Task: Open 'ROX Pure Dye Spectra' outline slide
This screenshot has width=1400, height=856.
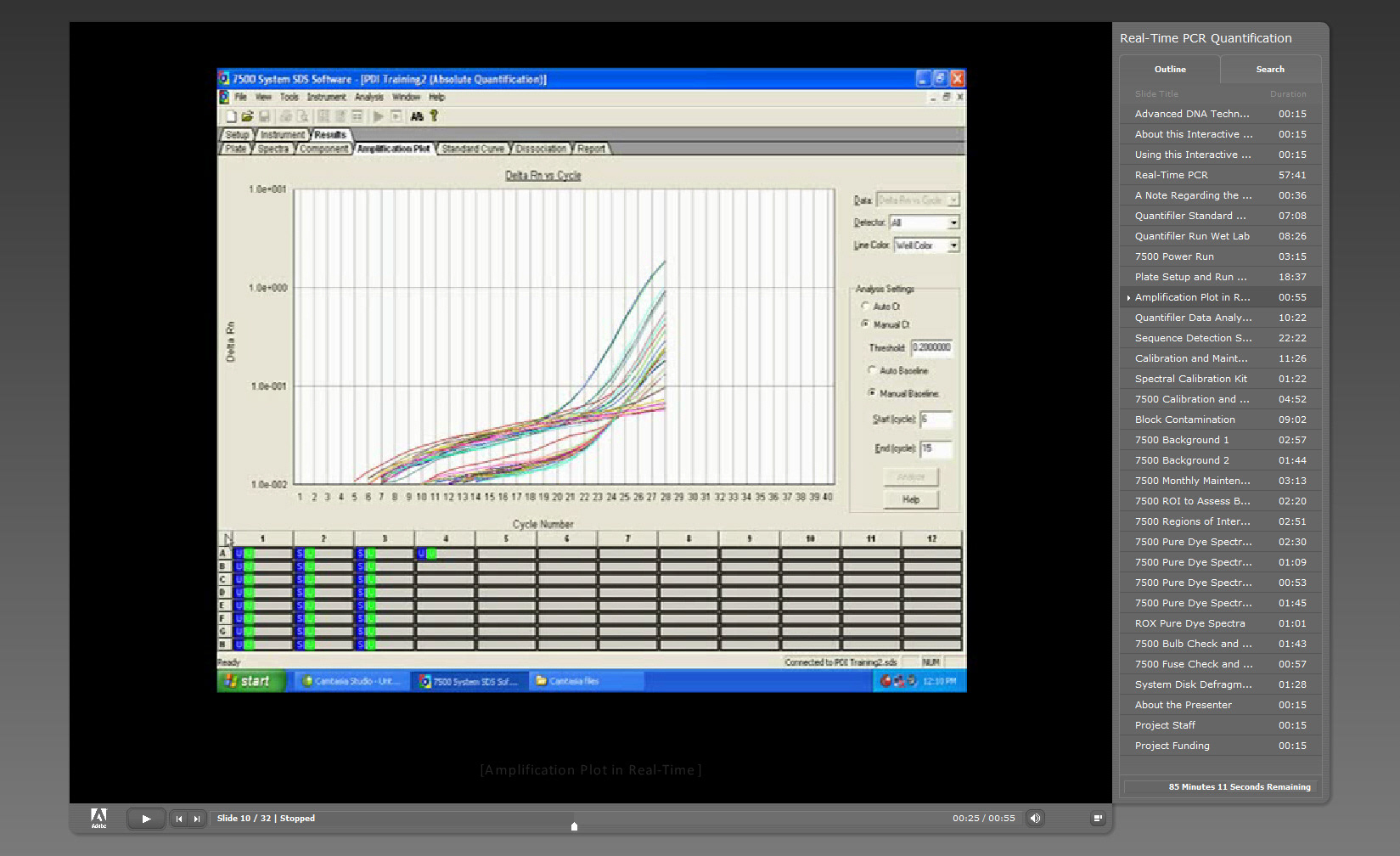Action: 1220,623
